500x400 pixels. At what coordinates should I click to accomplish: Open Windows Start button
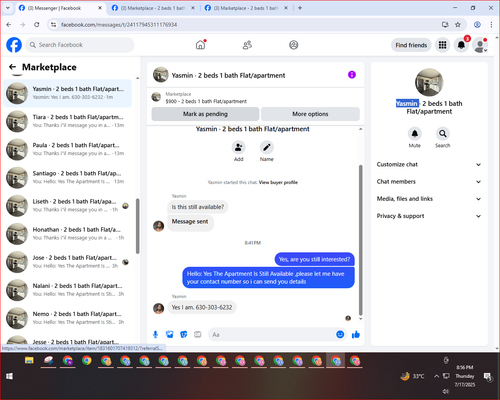point(9,376)
